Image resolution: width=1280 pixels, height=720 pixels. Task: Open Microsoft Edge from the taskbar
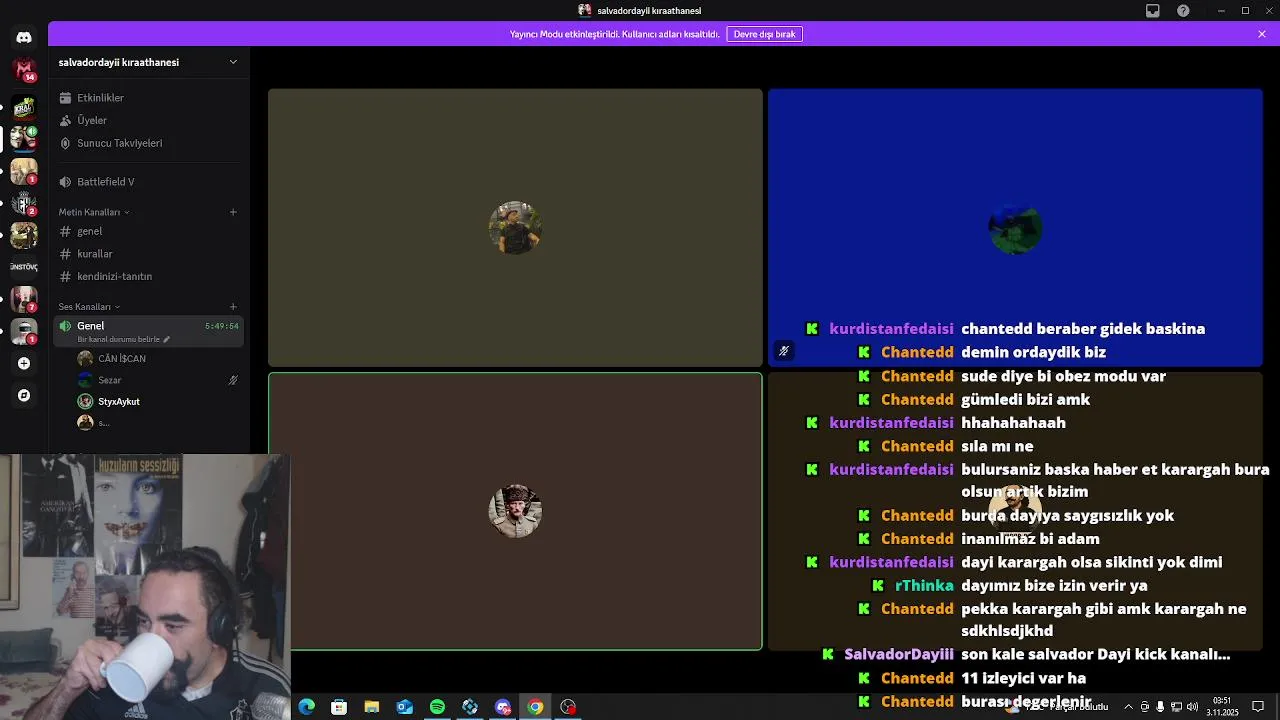pos(307,707)
